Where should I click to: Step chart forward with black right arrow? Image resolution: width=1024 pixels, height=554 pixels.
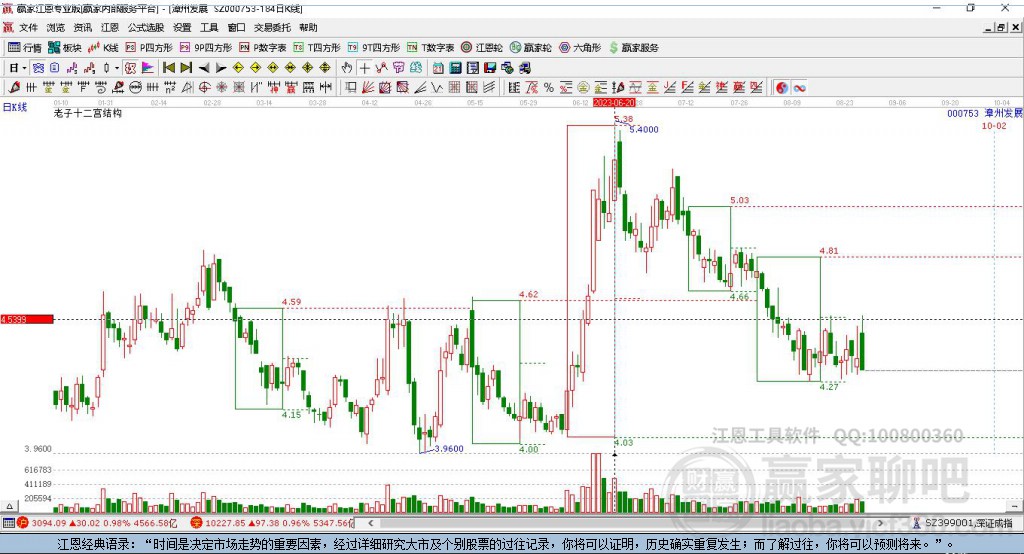(221, 68)
